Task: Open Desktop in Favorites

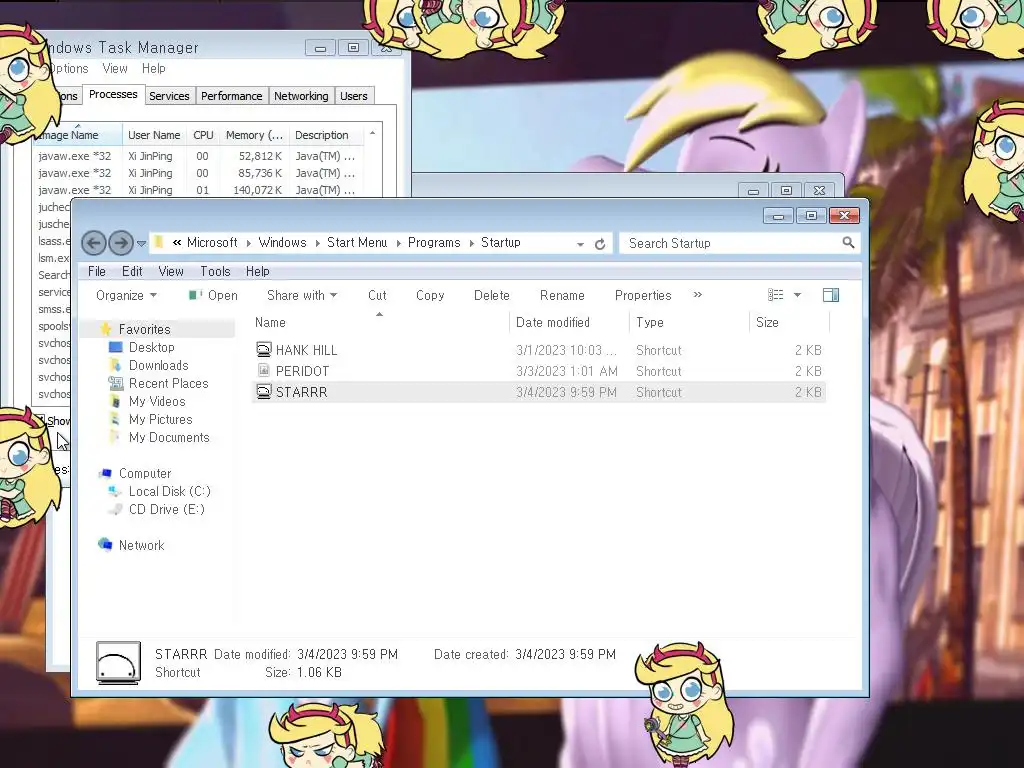Action: [152, 347]
